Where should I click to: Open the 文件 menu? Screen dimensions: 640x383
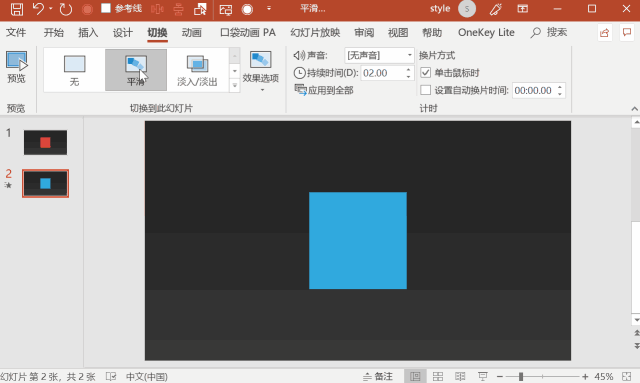pyautogui.click(x=16, y=32)
